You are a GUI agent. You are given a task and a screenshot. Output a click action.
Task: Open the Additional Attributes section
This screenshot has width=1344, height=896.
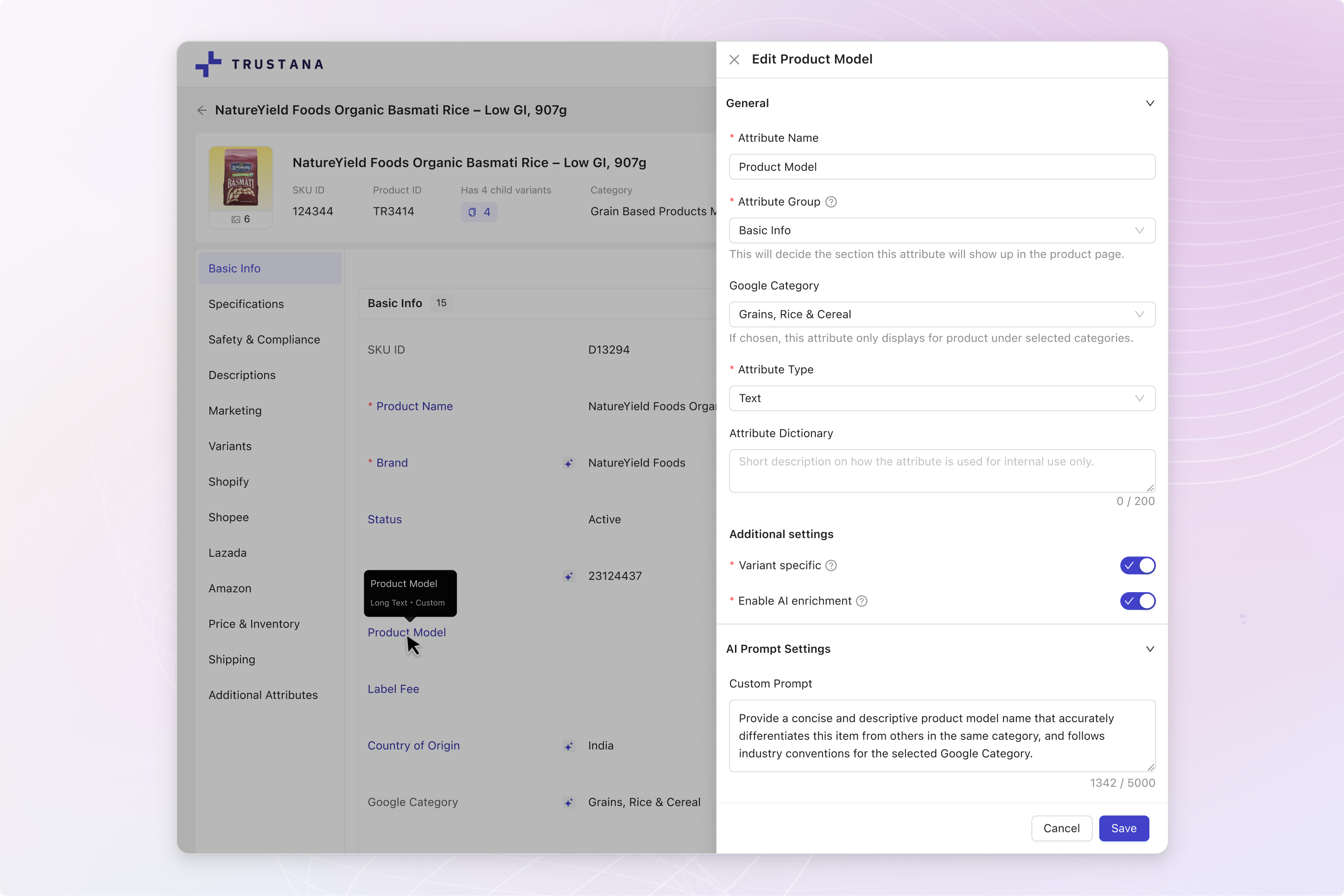263,695
